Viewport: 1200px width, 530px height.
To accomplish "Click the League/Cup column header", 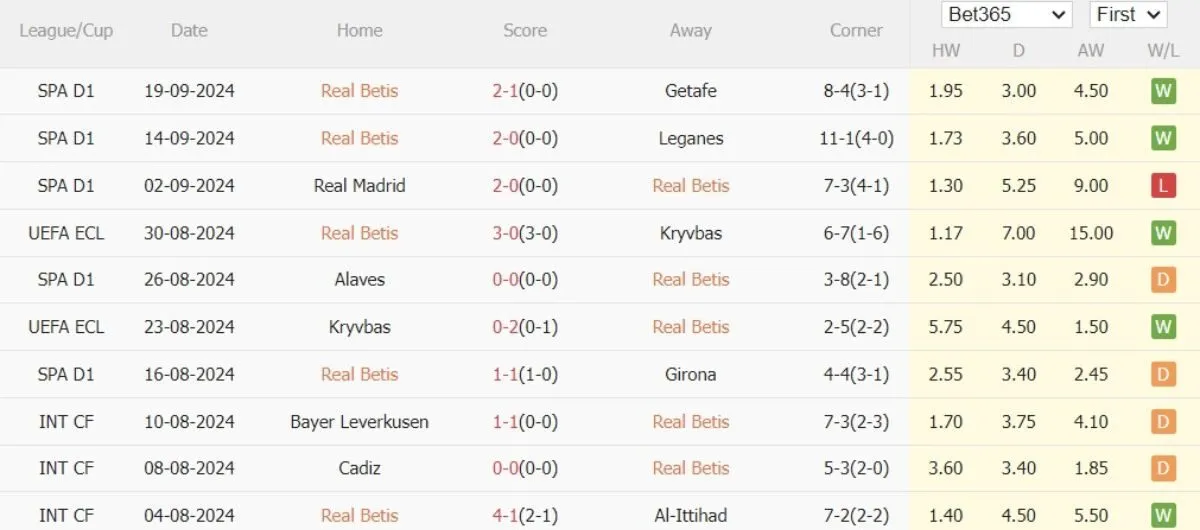I will 66,31.
